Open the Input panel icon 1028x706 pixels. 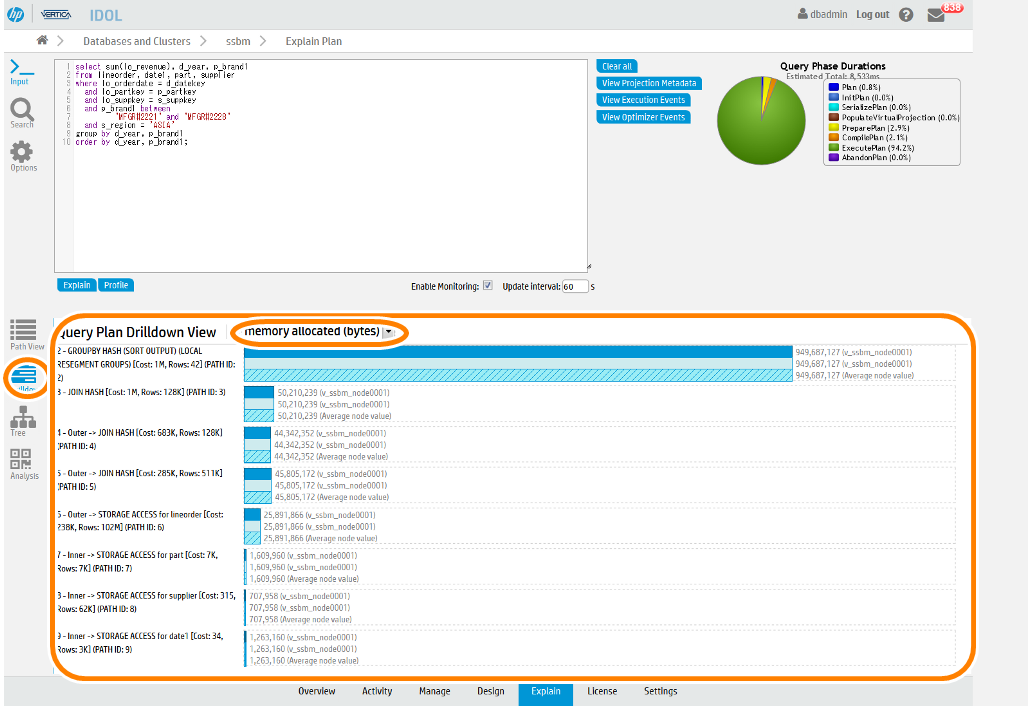point(21,69)
